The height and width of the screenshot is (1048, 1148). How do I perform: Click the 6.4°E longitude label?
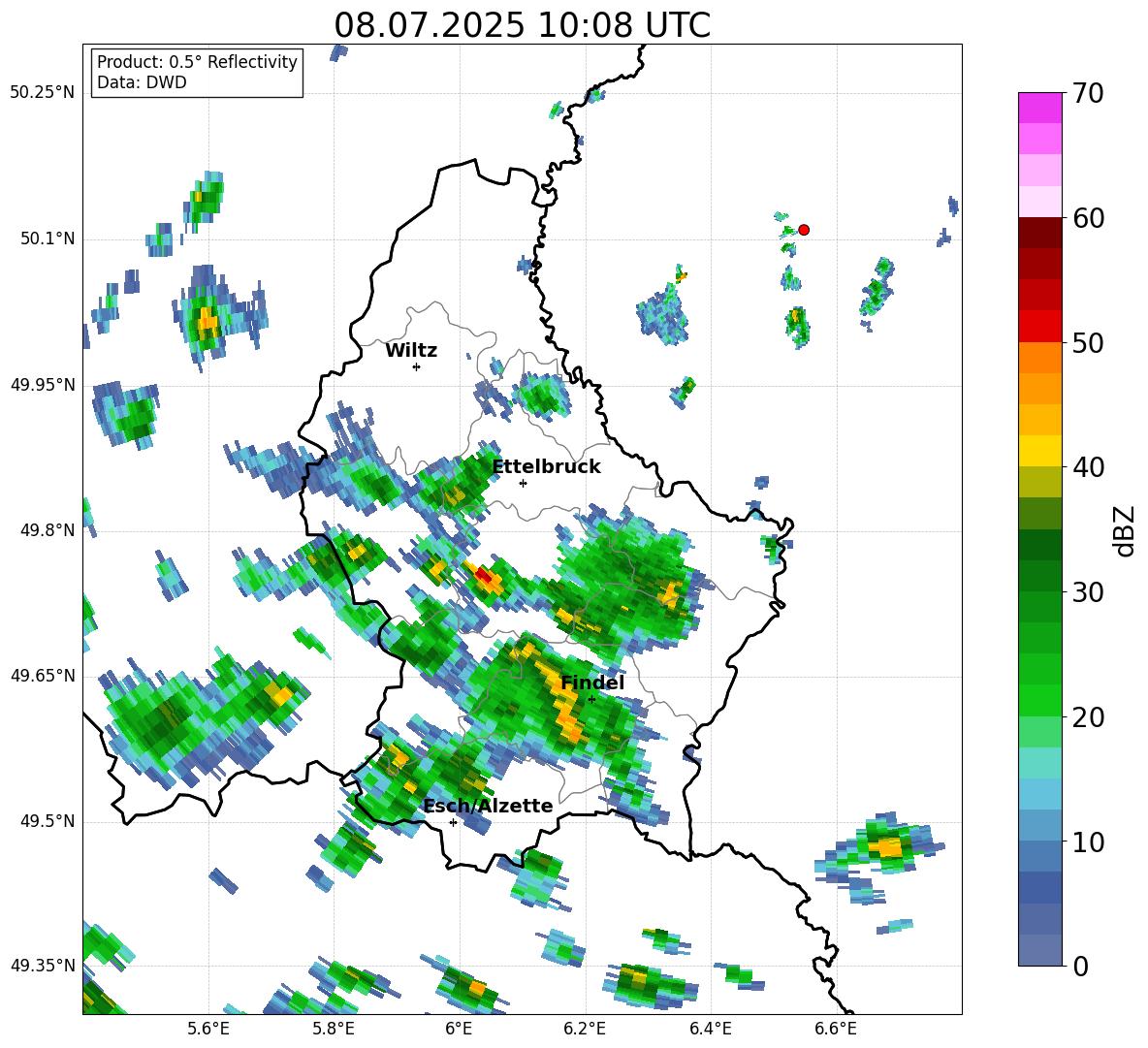[x=710, y=1030]
